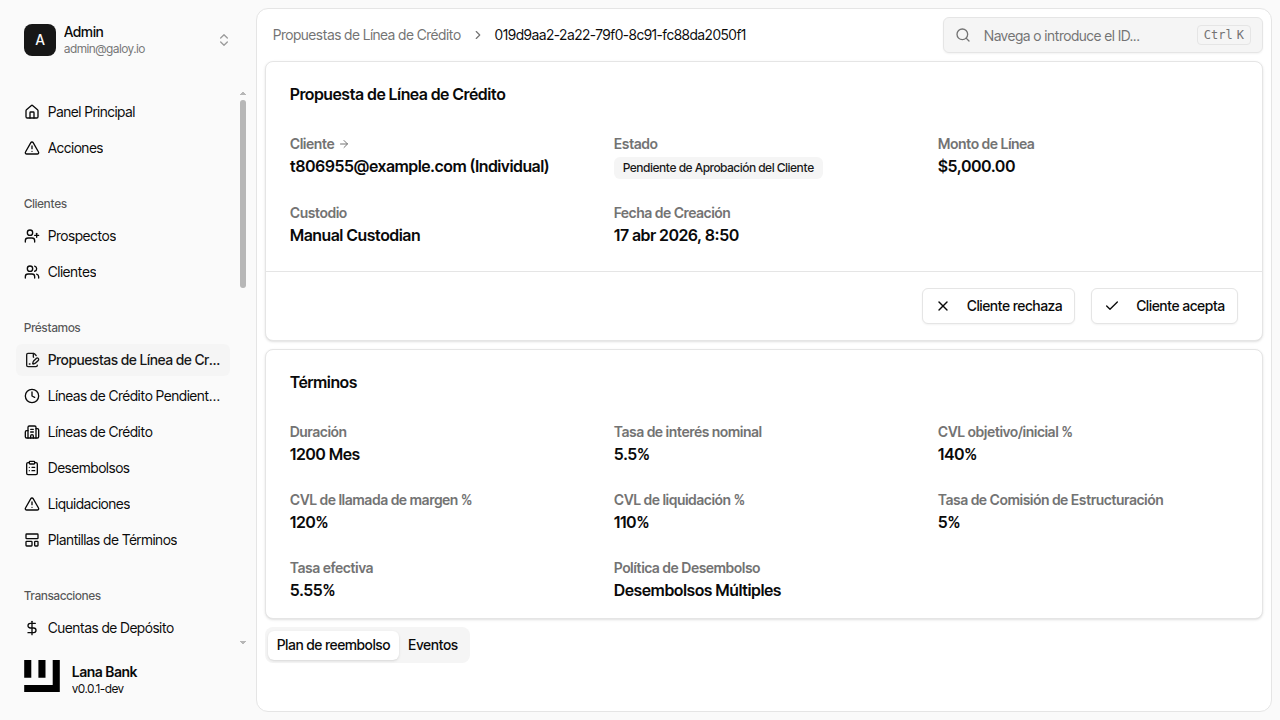Select the Plan de reembolso tab

click(333, 645)
